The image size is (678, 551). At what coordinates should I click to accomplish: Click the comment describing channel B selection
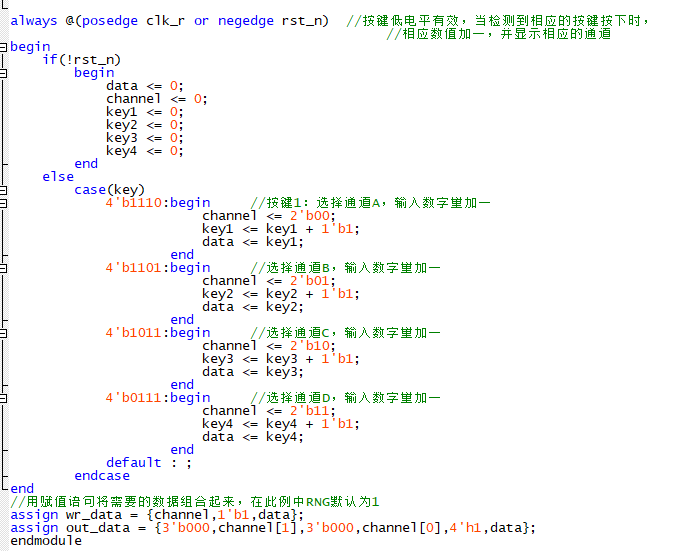345,268
